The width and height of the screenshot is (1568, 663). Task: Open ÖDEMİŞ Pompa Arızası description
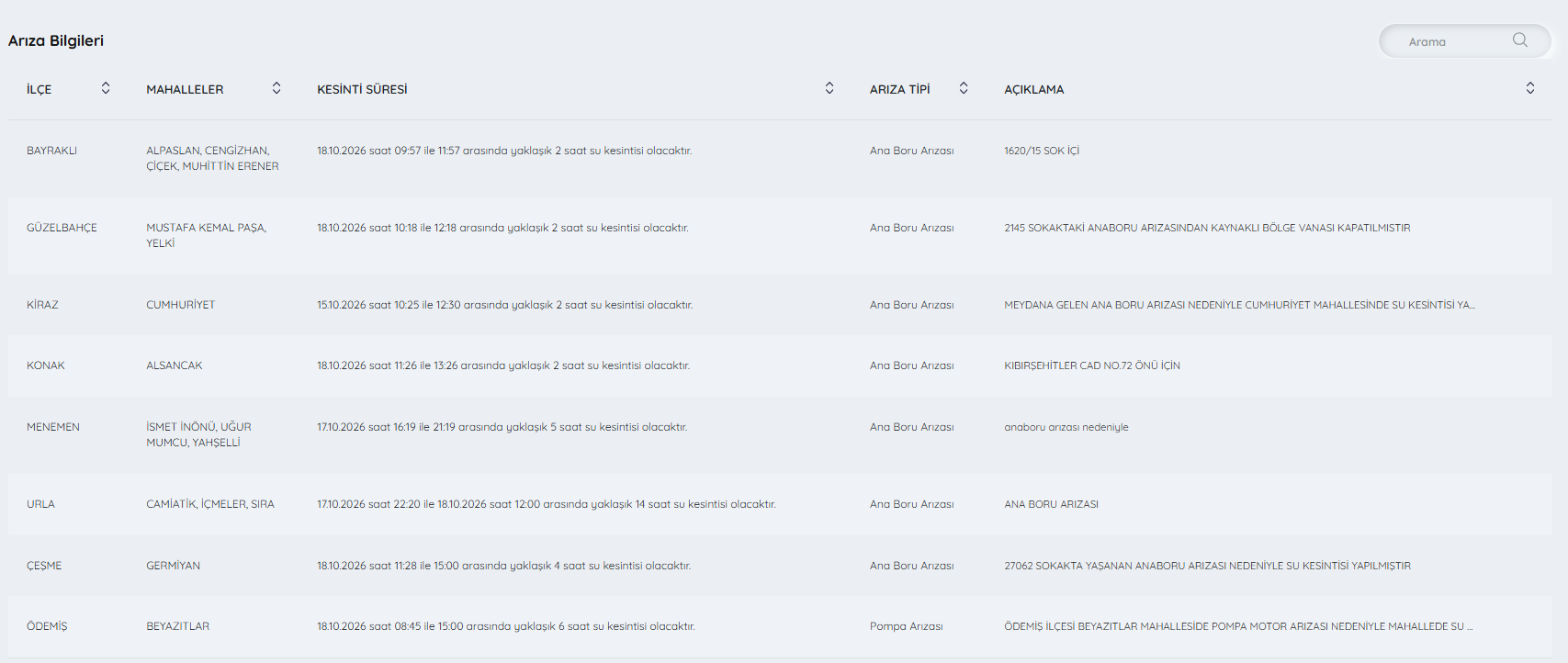(x=1238, y=626)
